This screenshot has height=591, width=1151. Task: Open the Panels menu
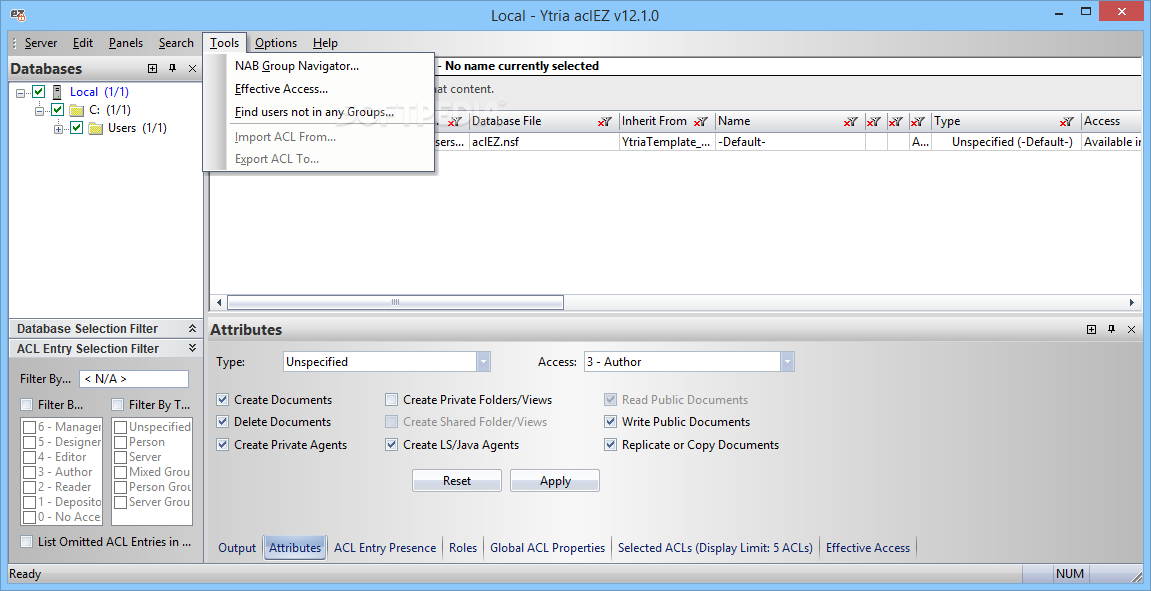(126, 43)
